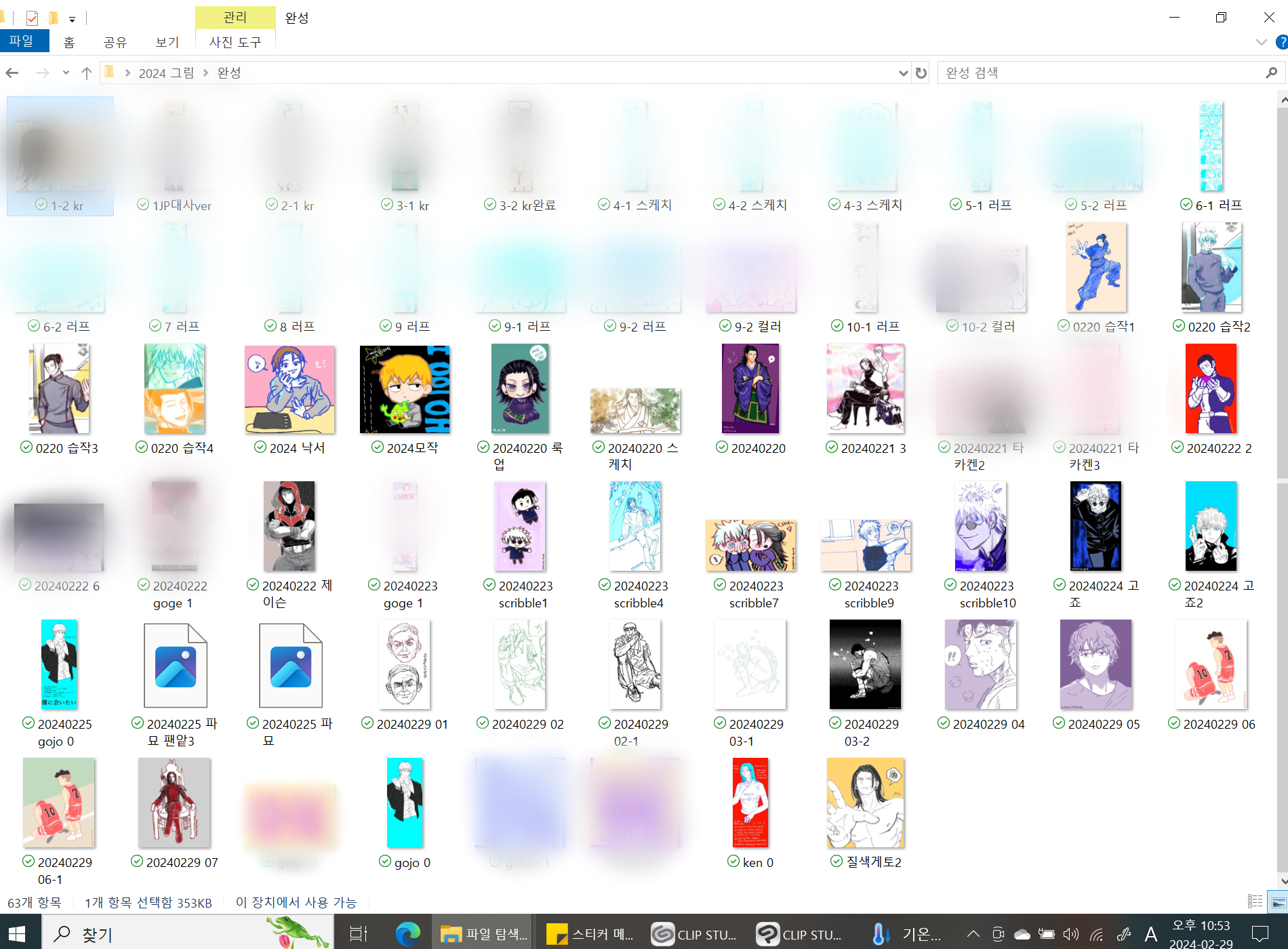Click the 20240229 05 file name

[1104, 725]
